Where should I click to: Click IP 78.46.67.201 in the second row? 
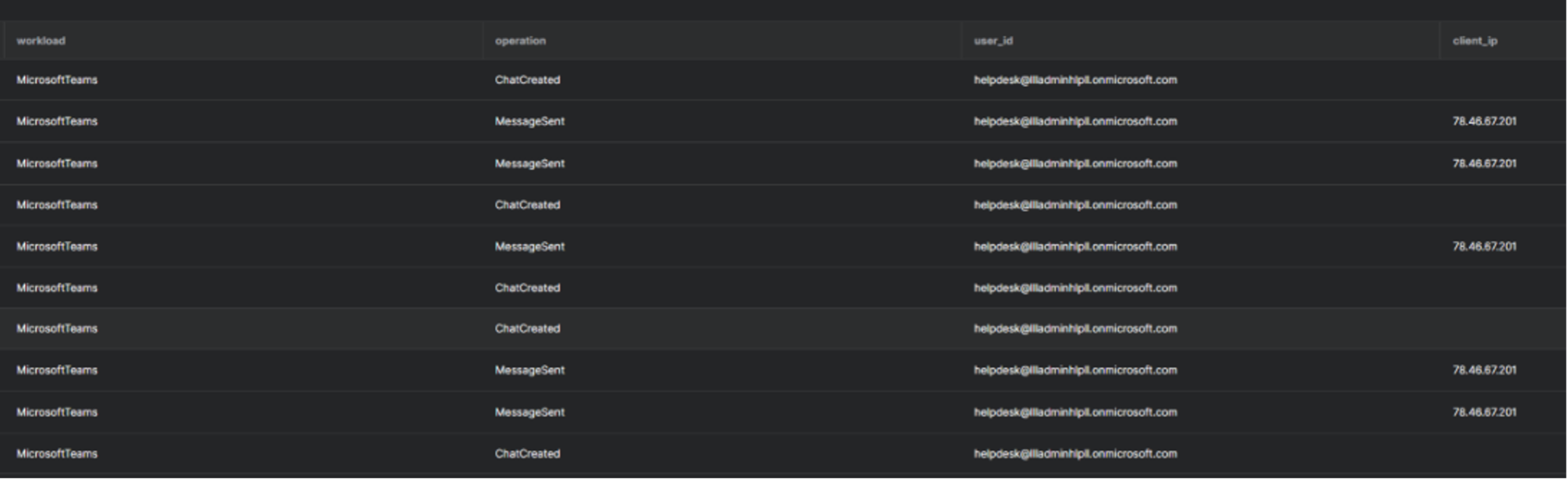tap(1484, 121)
